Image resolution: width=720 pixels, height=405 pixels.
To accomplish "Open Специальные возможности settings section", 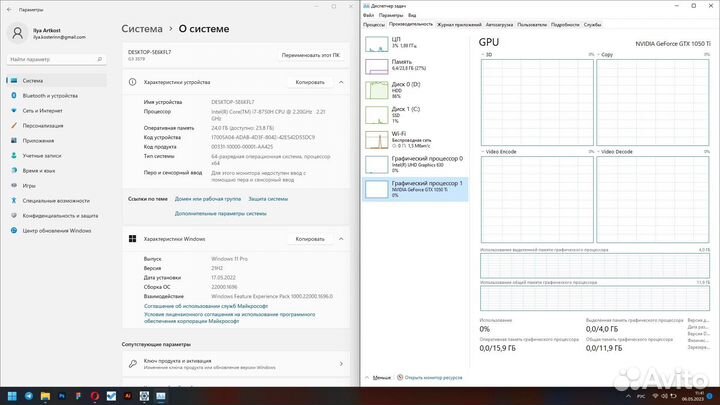I will click(56, 201).
